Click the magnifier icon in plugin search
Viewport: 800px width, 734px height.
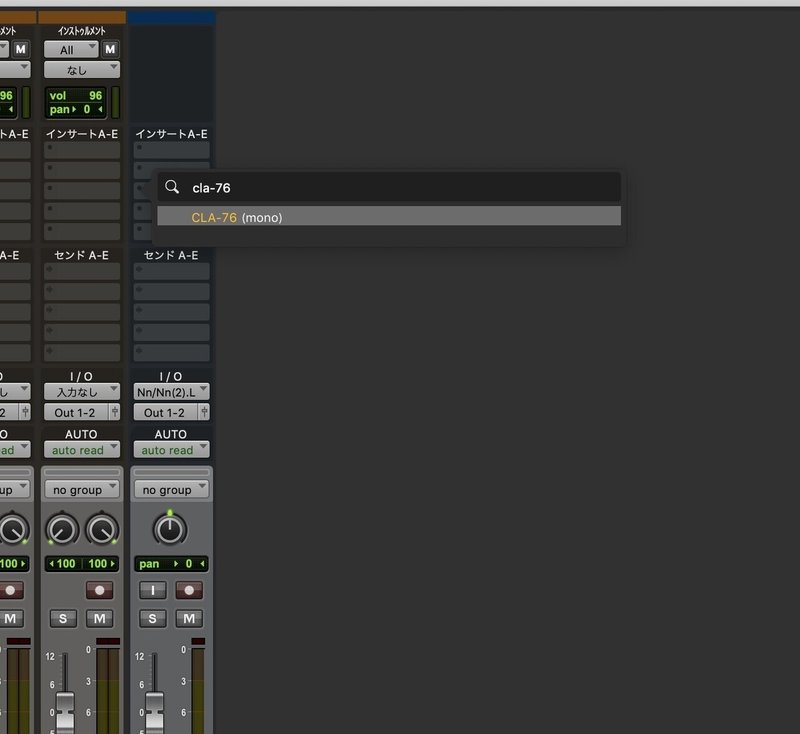point(172,187)
